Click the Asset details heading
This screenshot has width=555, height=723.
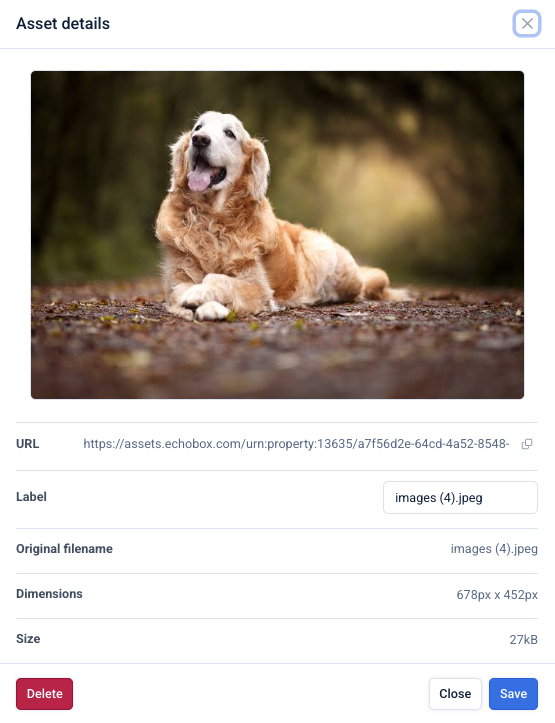click(63, 24)
